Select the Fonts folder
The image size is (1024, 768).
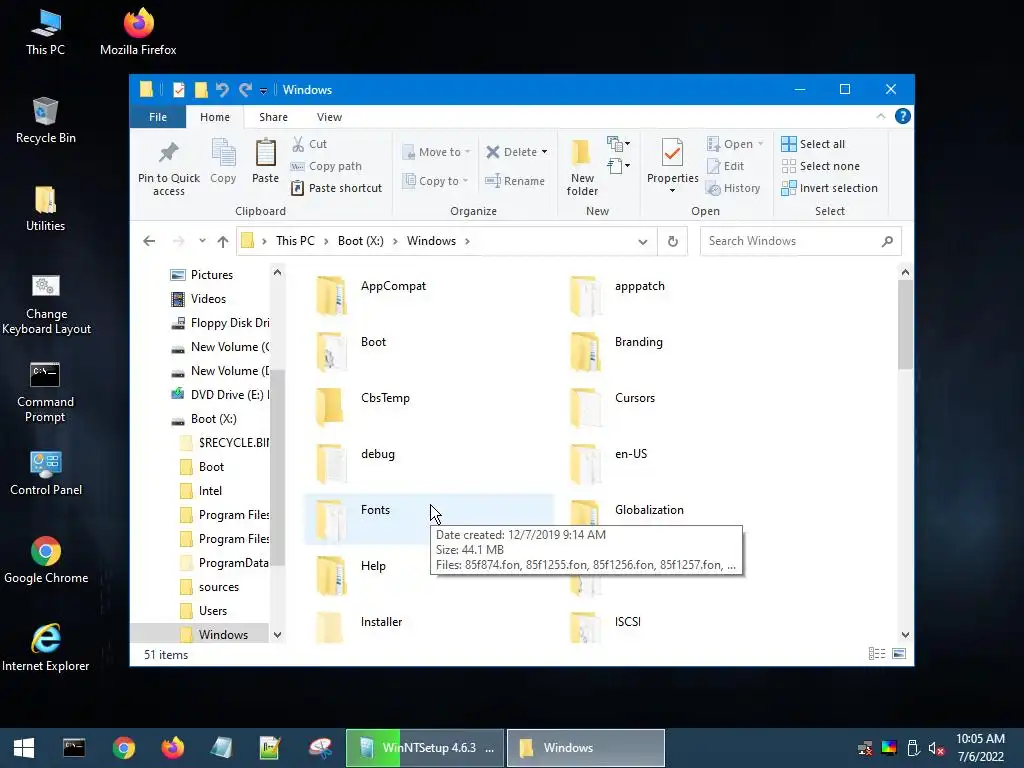coord(428,519)
